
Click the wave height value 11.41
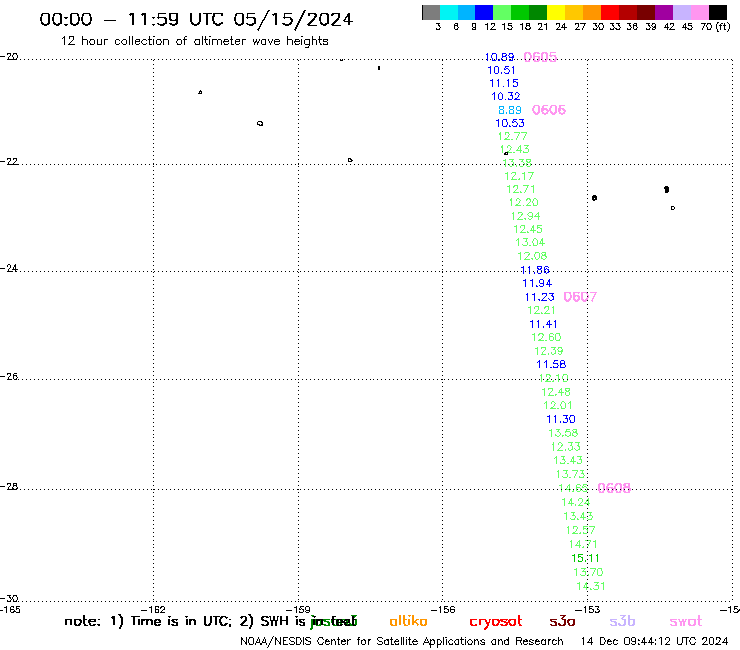click(543, 324)
